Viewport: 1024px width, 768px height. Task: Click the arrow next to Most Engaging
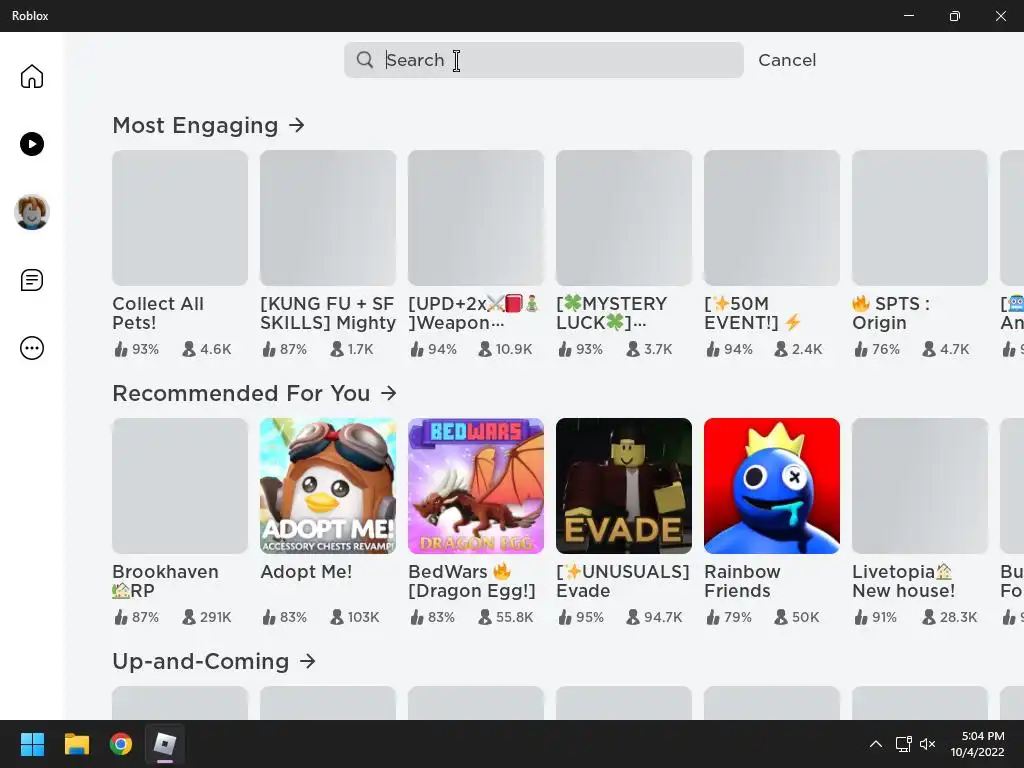pos(296,125)
